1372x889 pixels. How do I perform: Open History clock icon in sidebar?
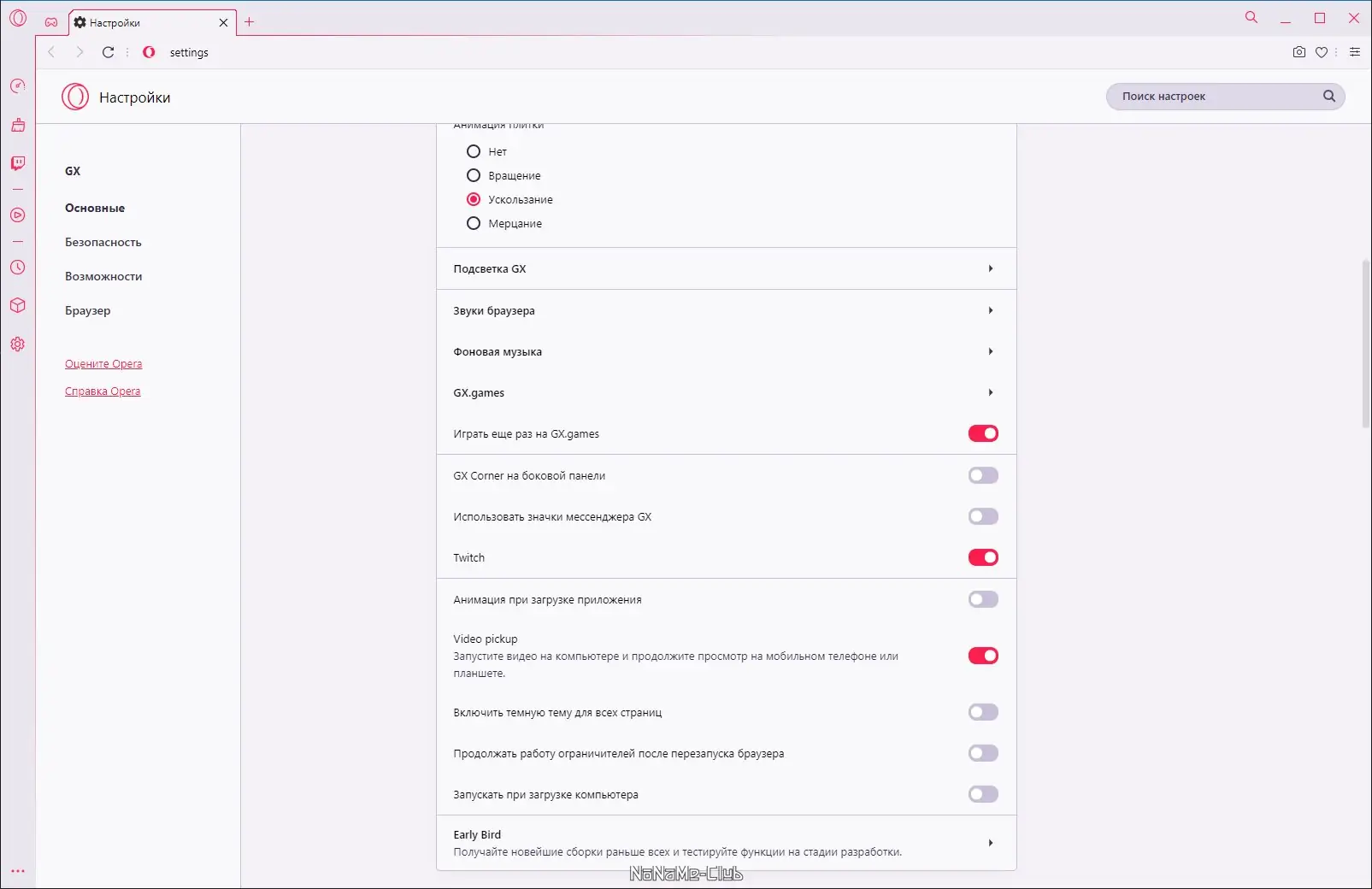click(18, 268)
